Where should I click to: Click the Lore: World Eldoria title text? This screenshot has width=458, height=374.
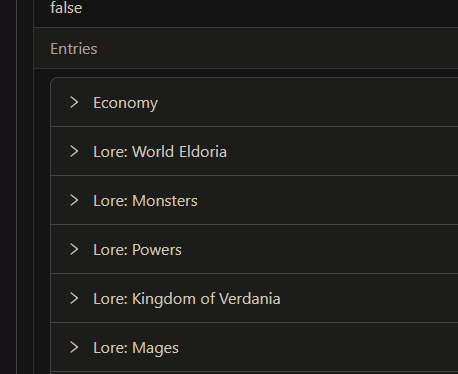160,152
